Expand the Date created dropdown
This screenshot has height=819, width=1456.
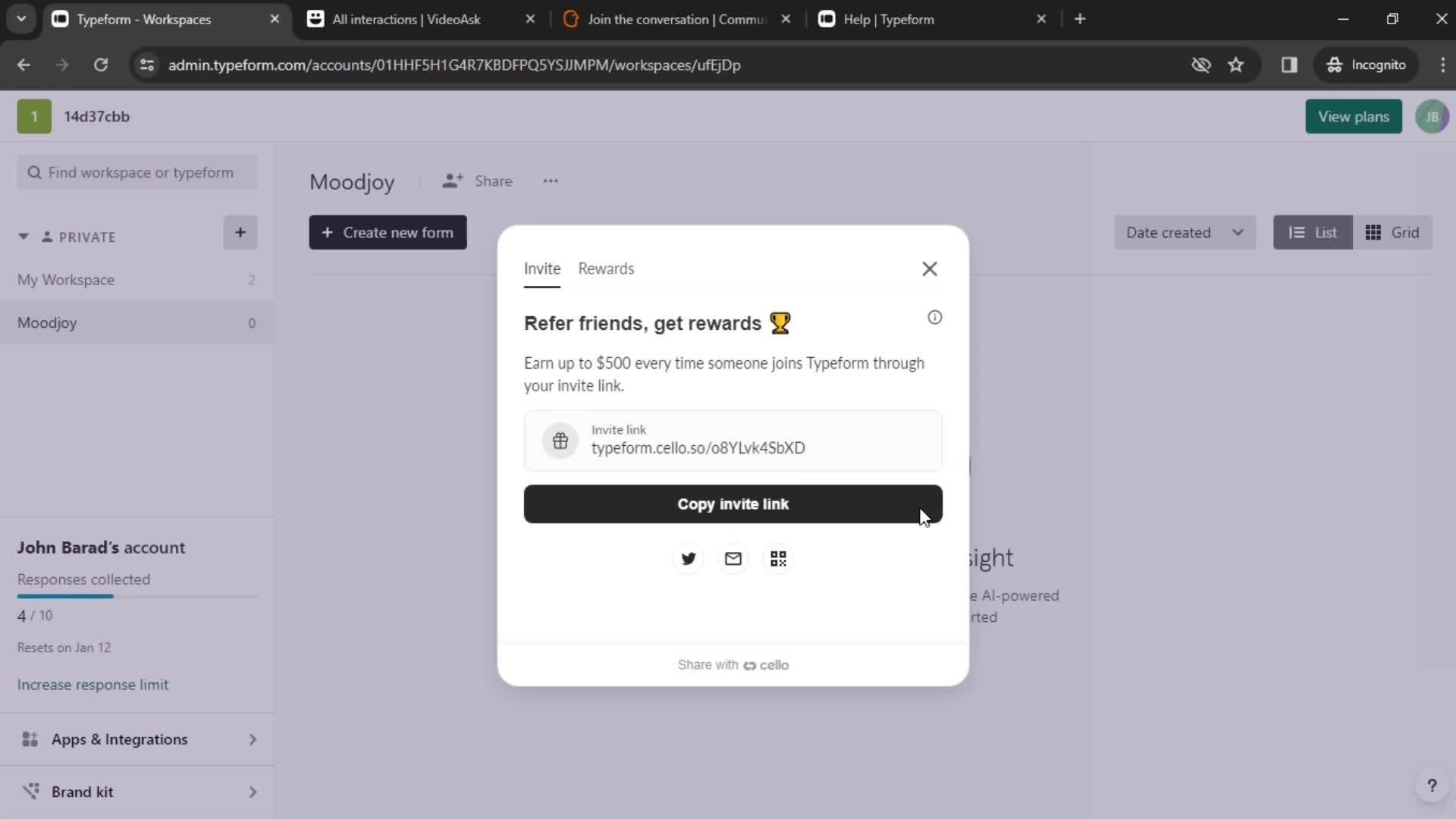pyautogui.click(x=1184, y=232)
